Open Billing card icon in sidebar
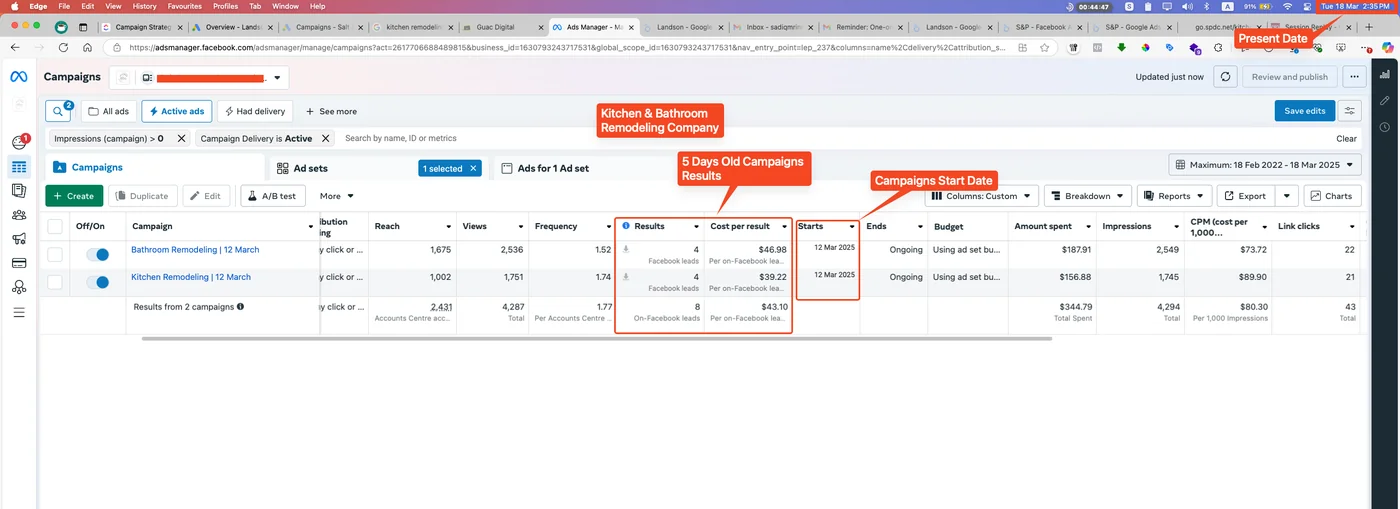The height and width of the screenshot is (509, 1400). [x=18, y=263]
